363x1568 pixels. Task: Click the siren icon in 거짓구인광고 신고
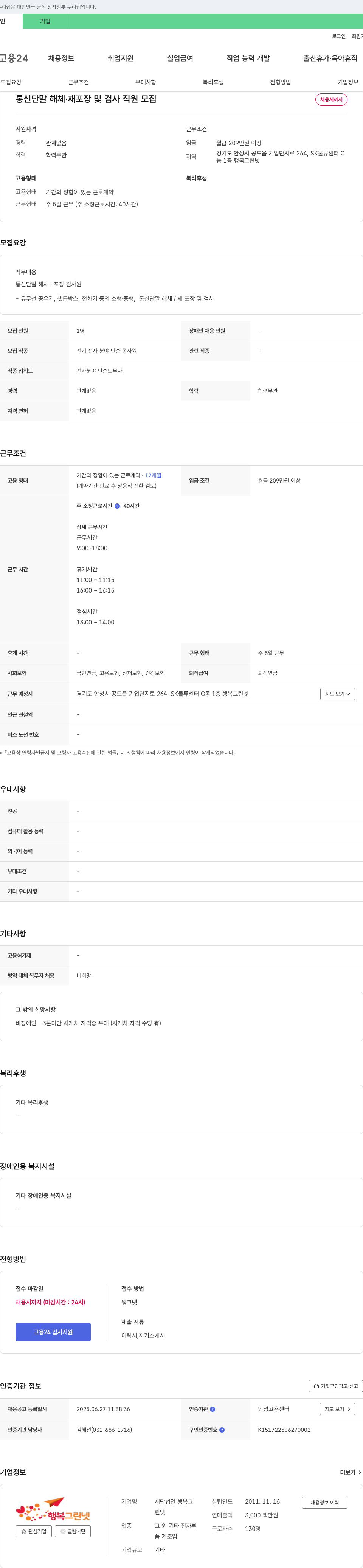coord(316,1386)
